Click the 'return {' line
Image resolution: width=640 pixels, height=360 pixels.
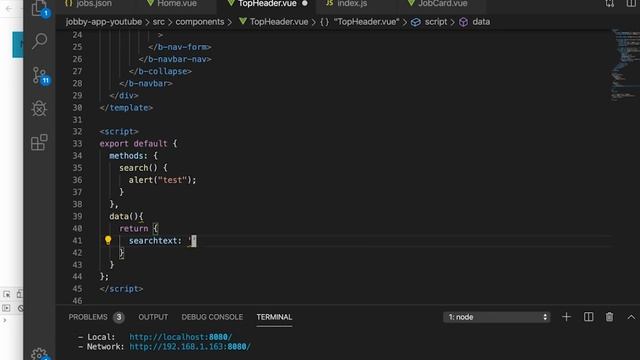click(x=138, y=229)
